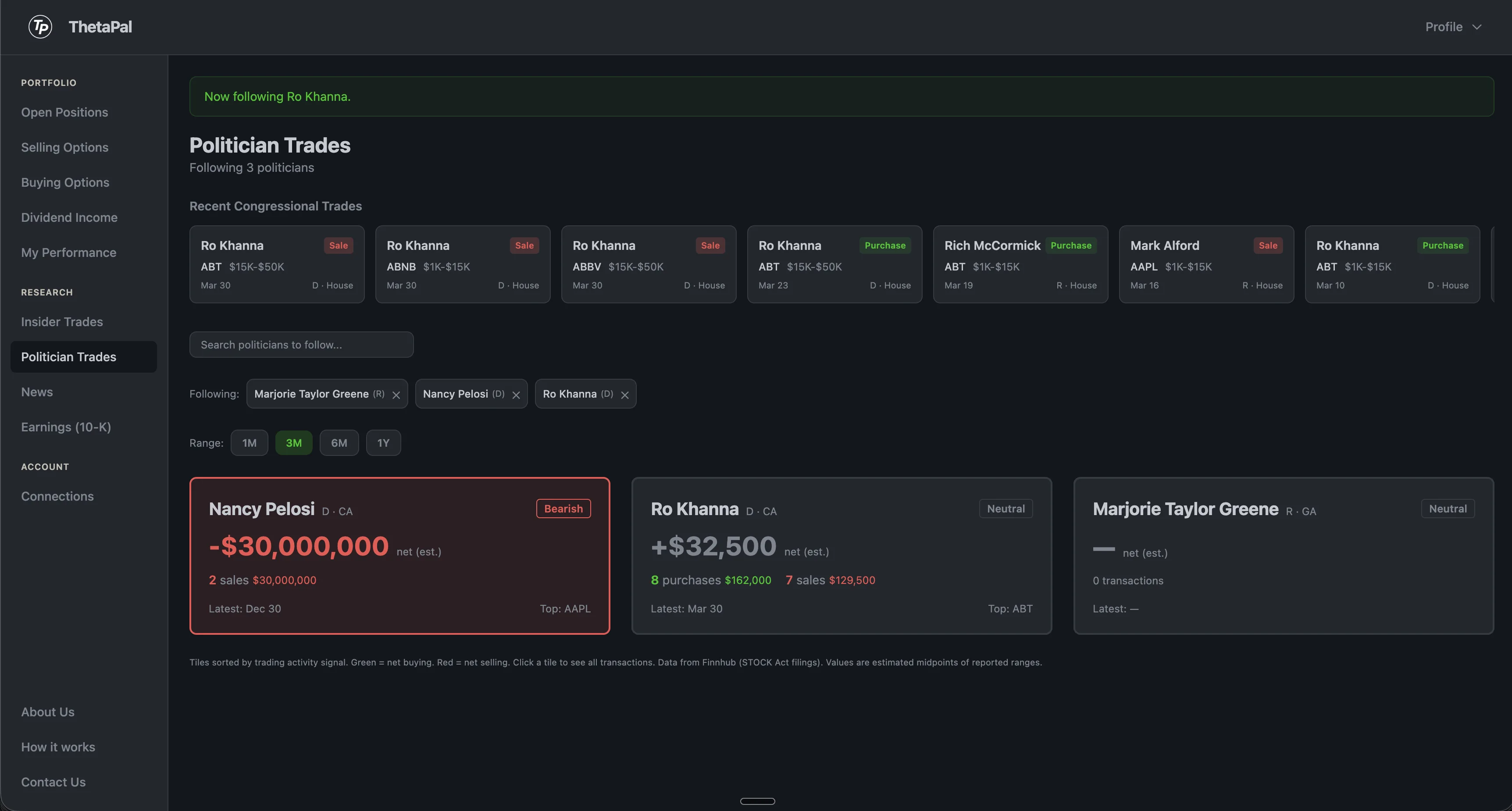This screenshot has height=811, width=1512.
Task: Click the Recent Congressional Trades heading
Action: [275, 206]
